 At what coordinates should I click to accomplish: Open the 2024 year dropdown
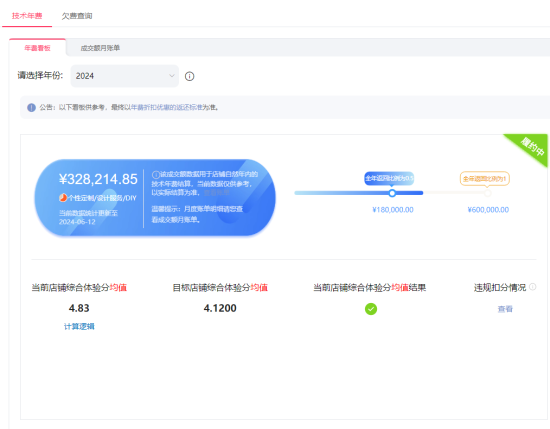(x=125, y=76)
